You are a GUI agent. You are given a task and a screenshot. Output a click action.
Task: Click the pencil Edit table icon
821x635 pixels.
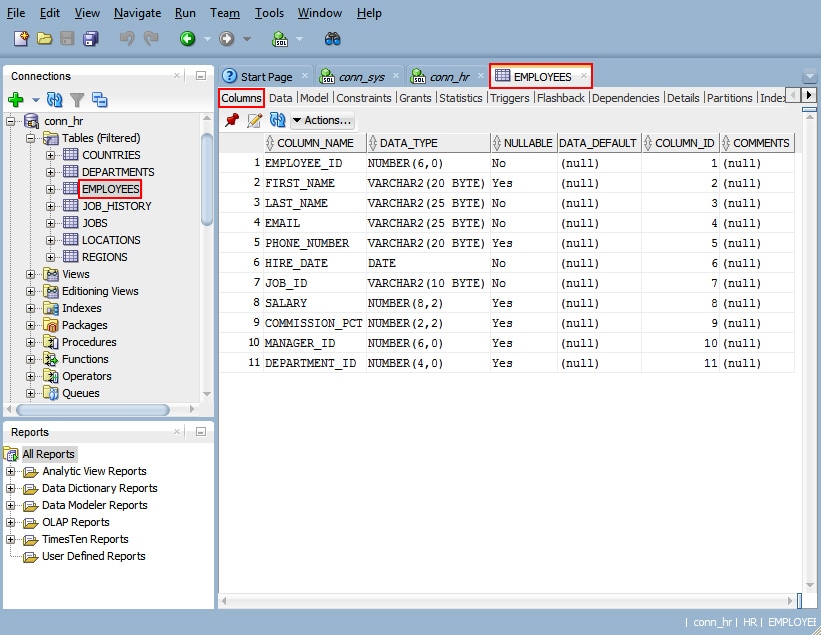point(255,120)
